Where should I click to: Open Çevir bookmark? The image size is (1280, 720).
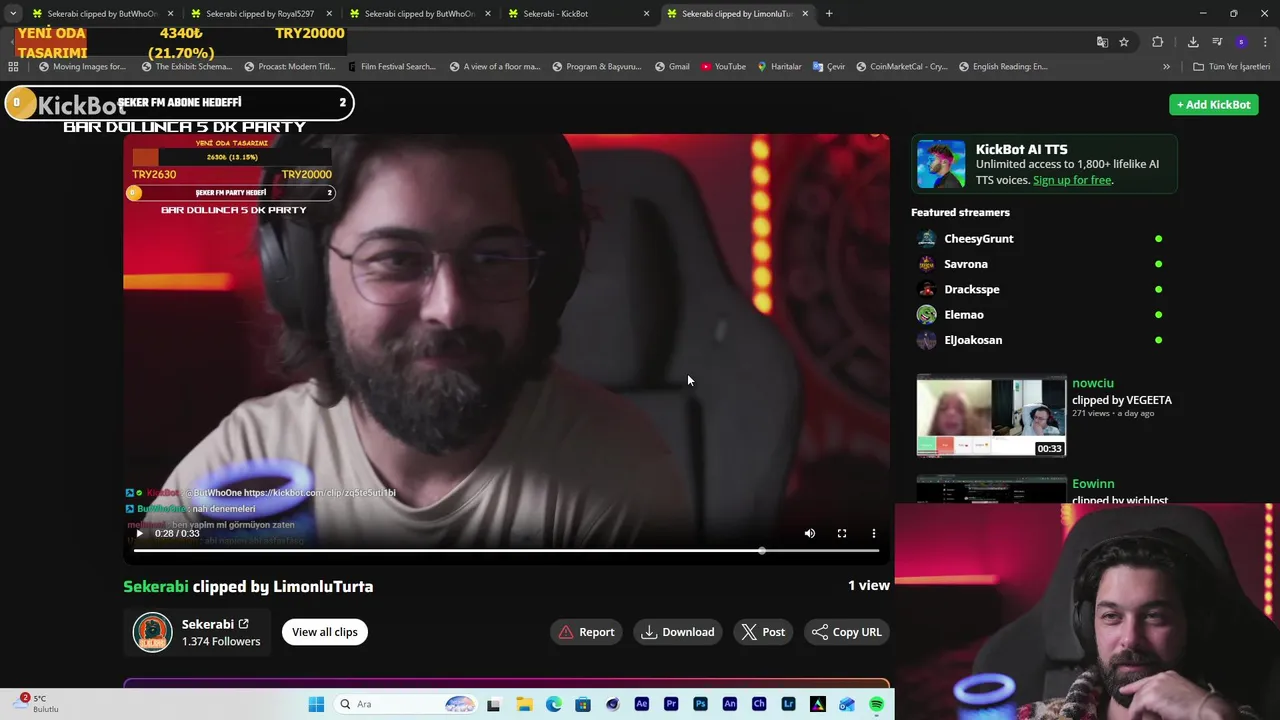tap(829, 67)
